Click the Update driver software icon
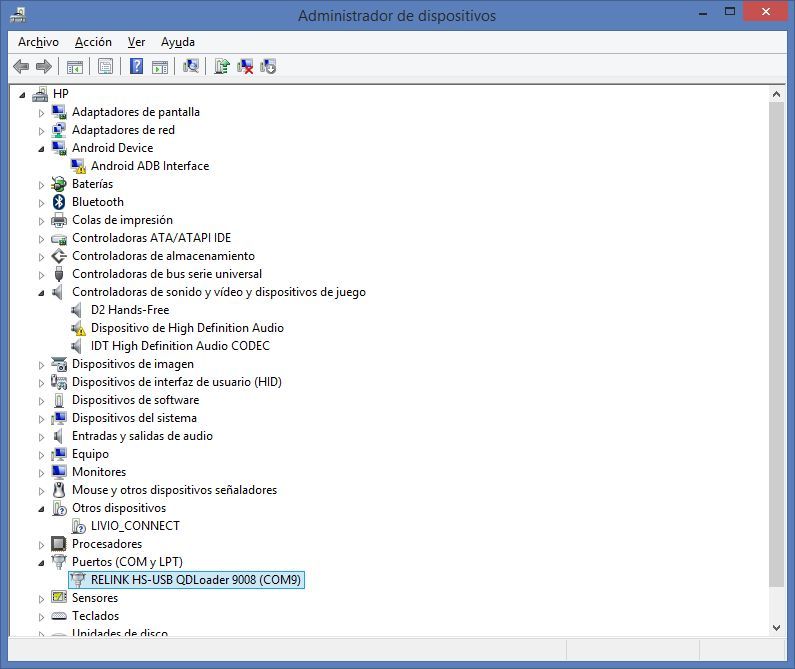 (222, 66)
